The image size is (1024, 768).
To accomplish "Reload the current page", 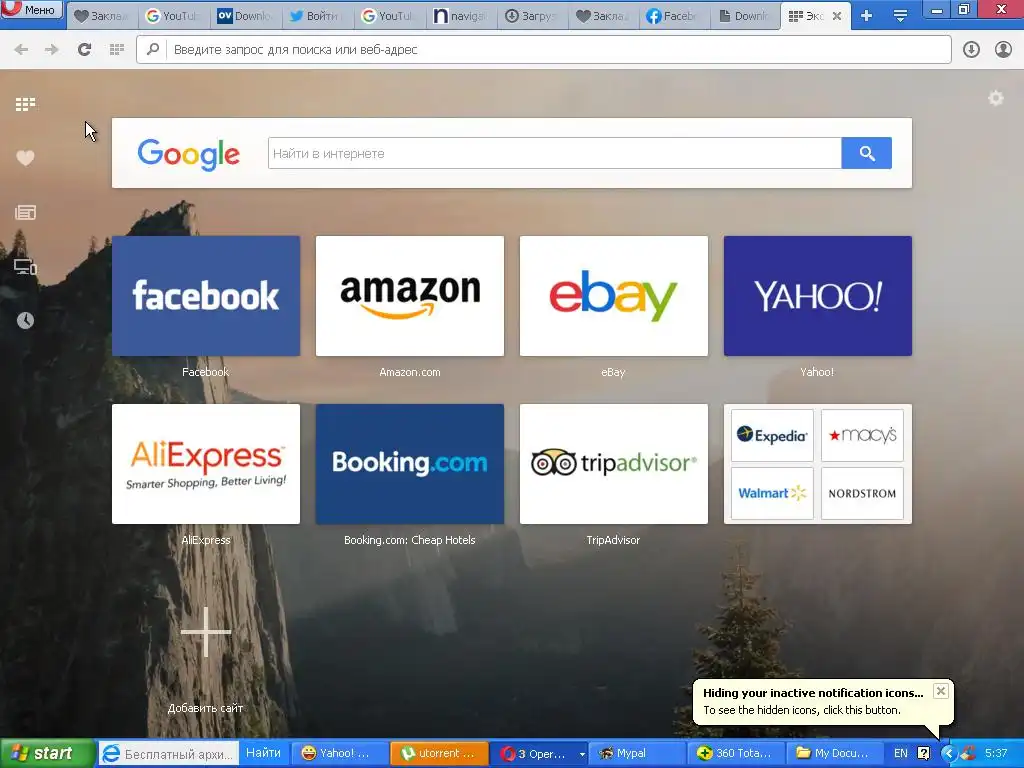I will pyautogui.click(x=84, y=50).
